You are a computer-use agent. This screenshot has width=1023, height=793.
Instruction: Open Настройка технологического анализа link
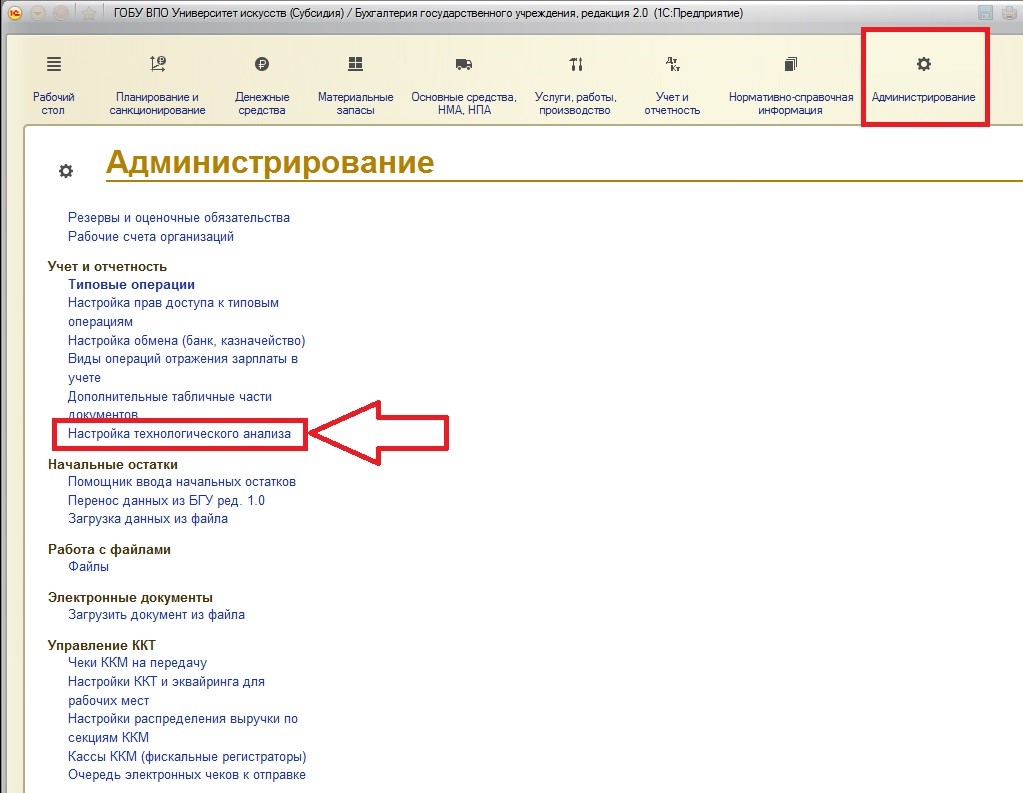coord(179,434)
